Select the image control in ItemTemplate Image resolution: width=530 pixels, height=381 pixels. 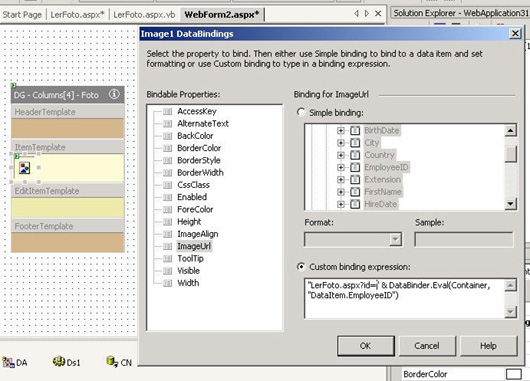tap(24, 168)
